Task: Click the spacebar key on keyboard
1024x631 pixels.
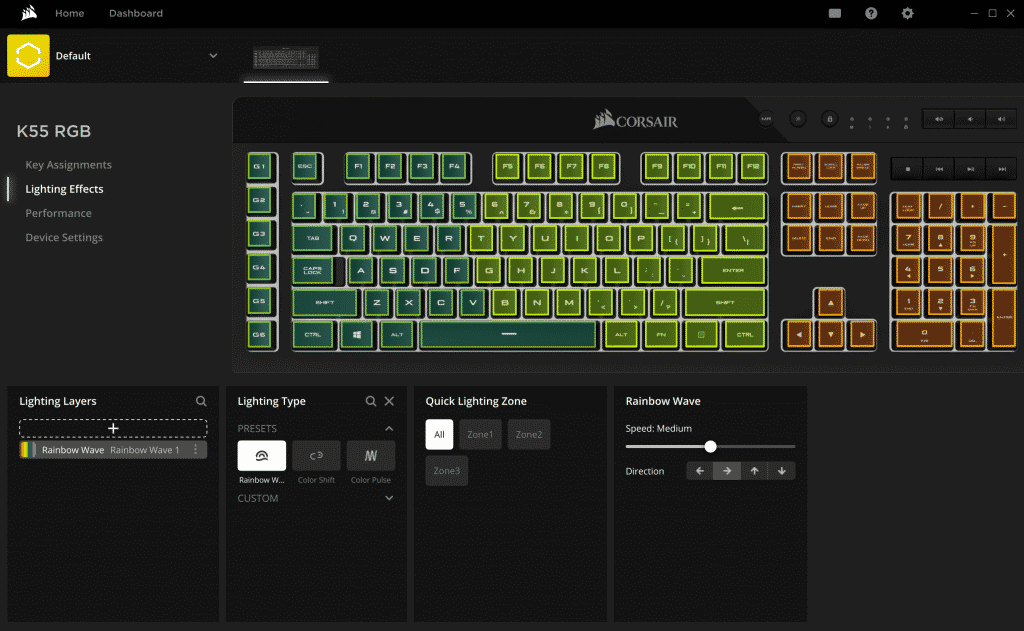Action: 508,334
